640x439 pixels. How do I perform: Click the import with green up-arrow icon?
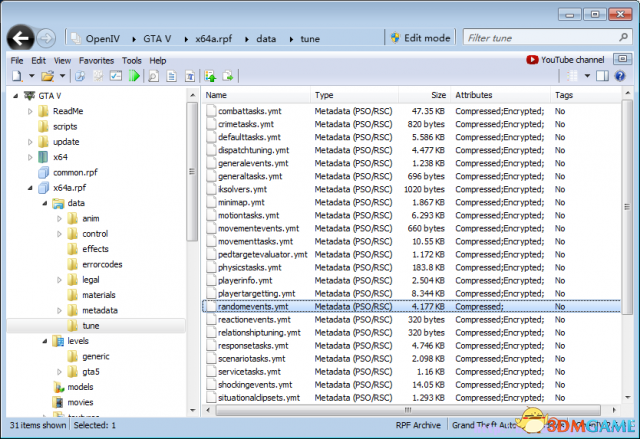[x=210, y=76]
